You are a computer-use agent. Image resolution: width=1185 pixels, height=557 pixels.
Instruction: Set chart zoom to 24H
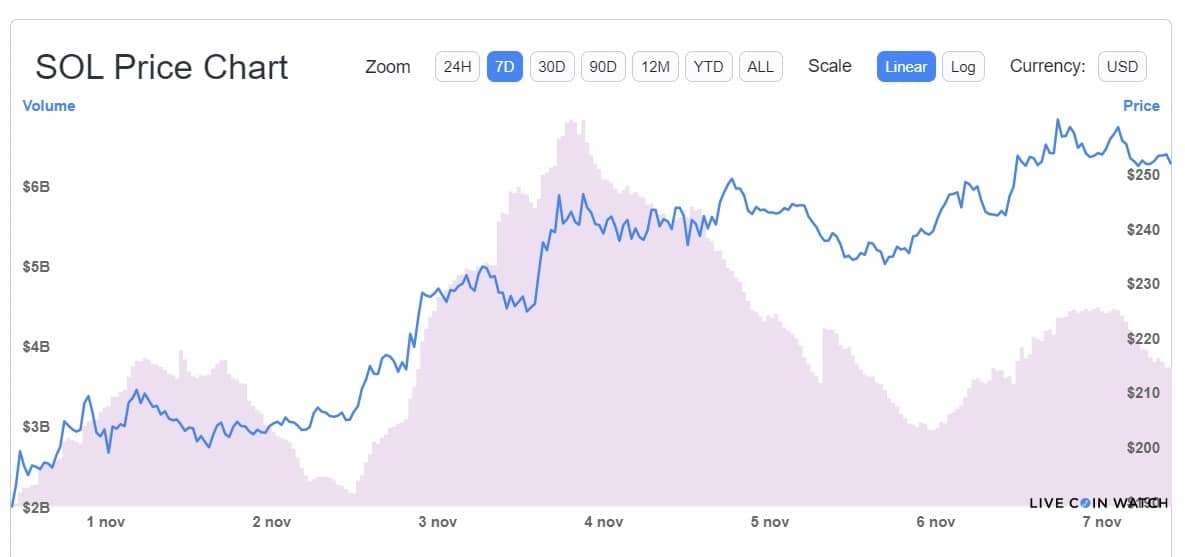coord(456,67)
